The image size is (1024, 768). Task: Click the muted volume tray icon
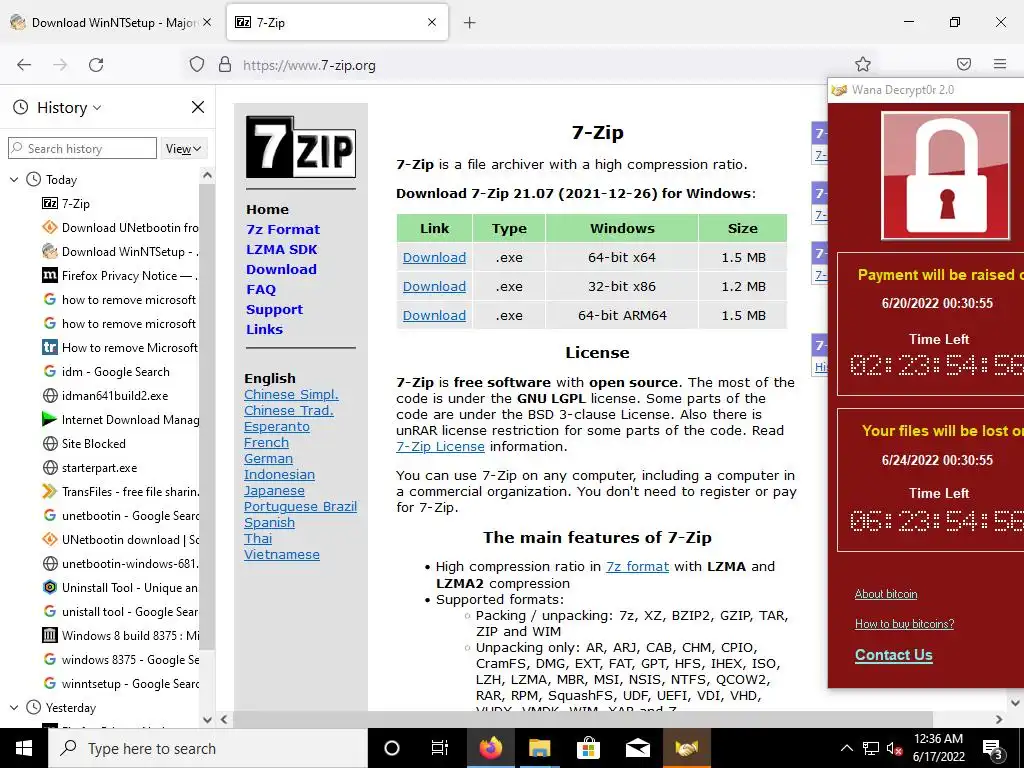(x=894, y=748)
